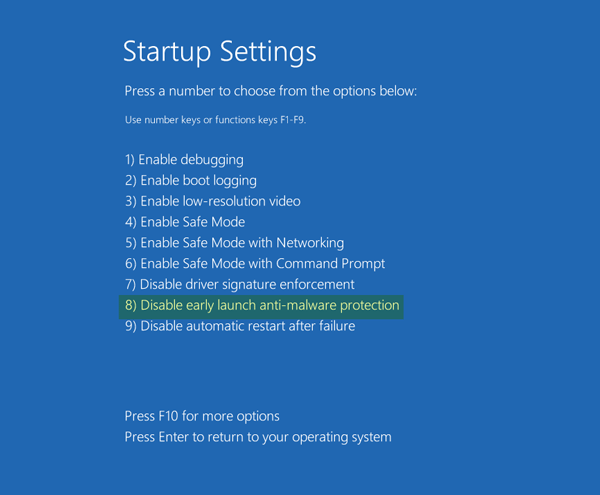Image resolution: width=600 pixels, height=495 pixels.
Task: Click the 'Press a number to choose' instruction
Action: pos(270,91)
